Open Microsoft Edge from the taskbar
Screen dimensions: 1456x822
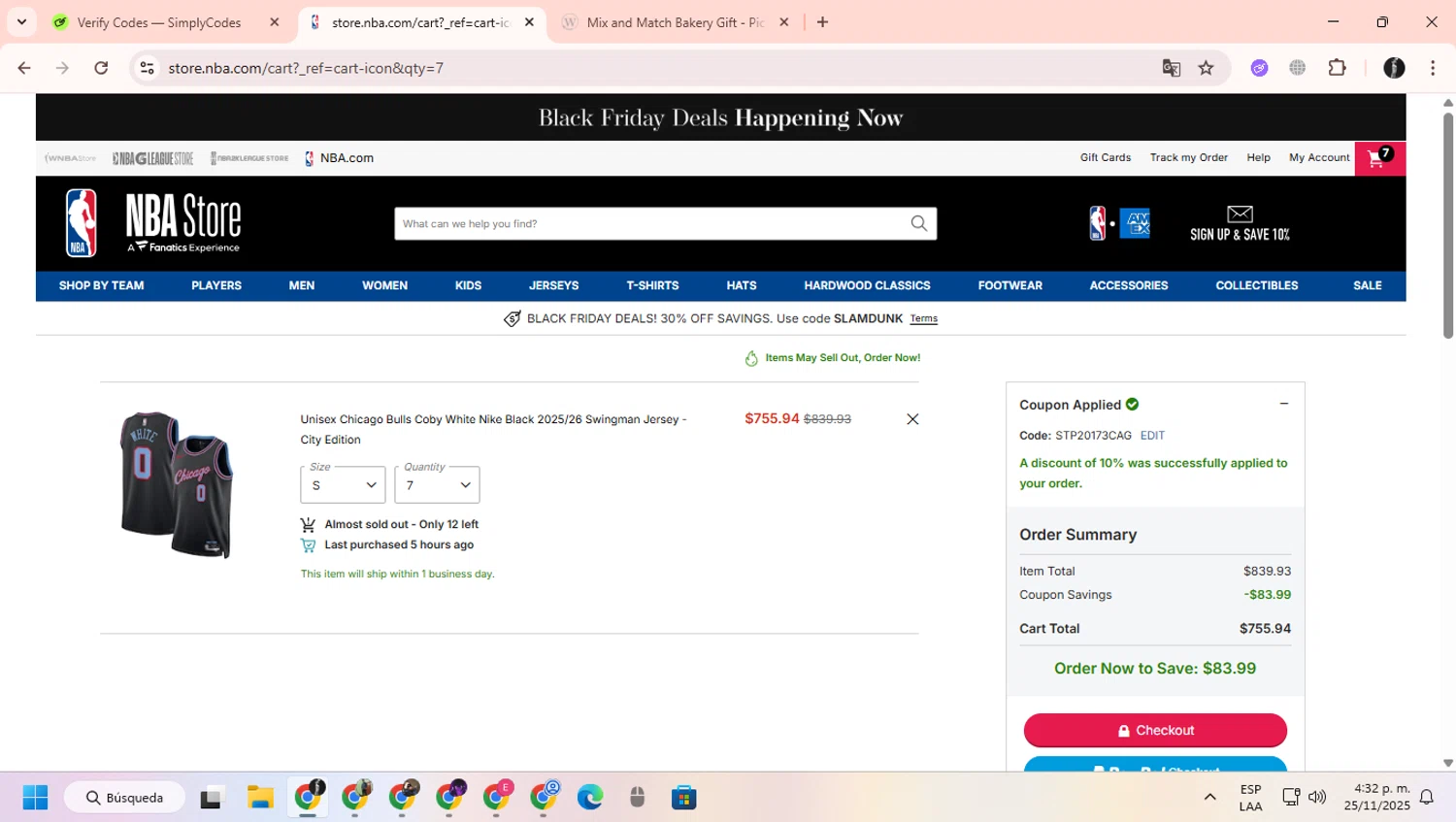click(x=590, y=798)
